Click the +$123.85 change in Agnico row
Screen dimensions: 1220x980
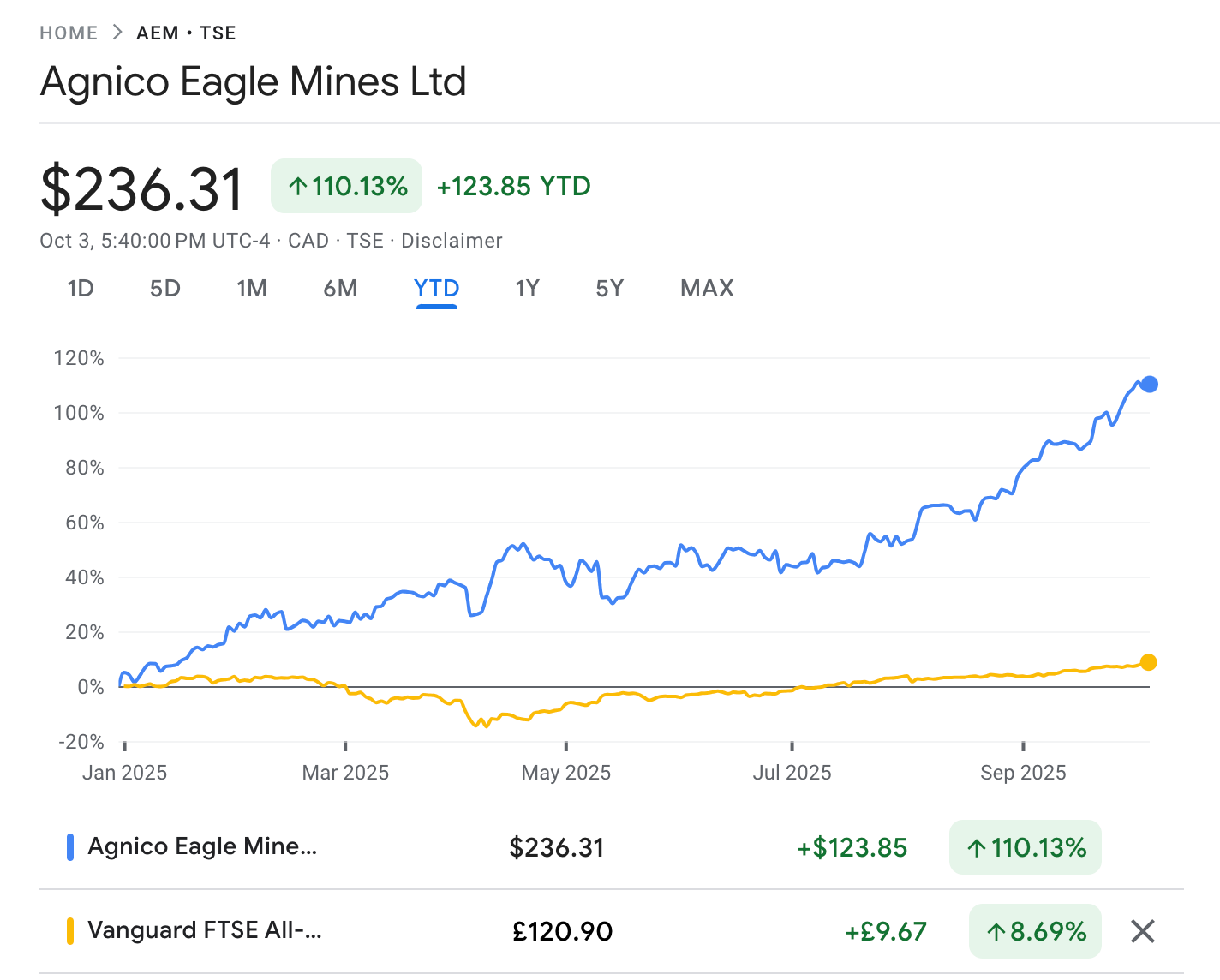[x=852, y=848]
